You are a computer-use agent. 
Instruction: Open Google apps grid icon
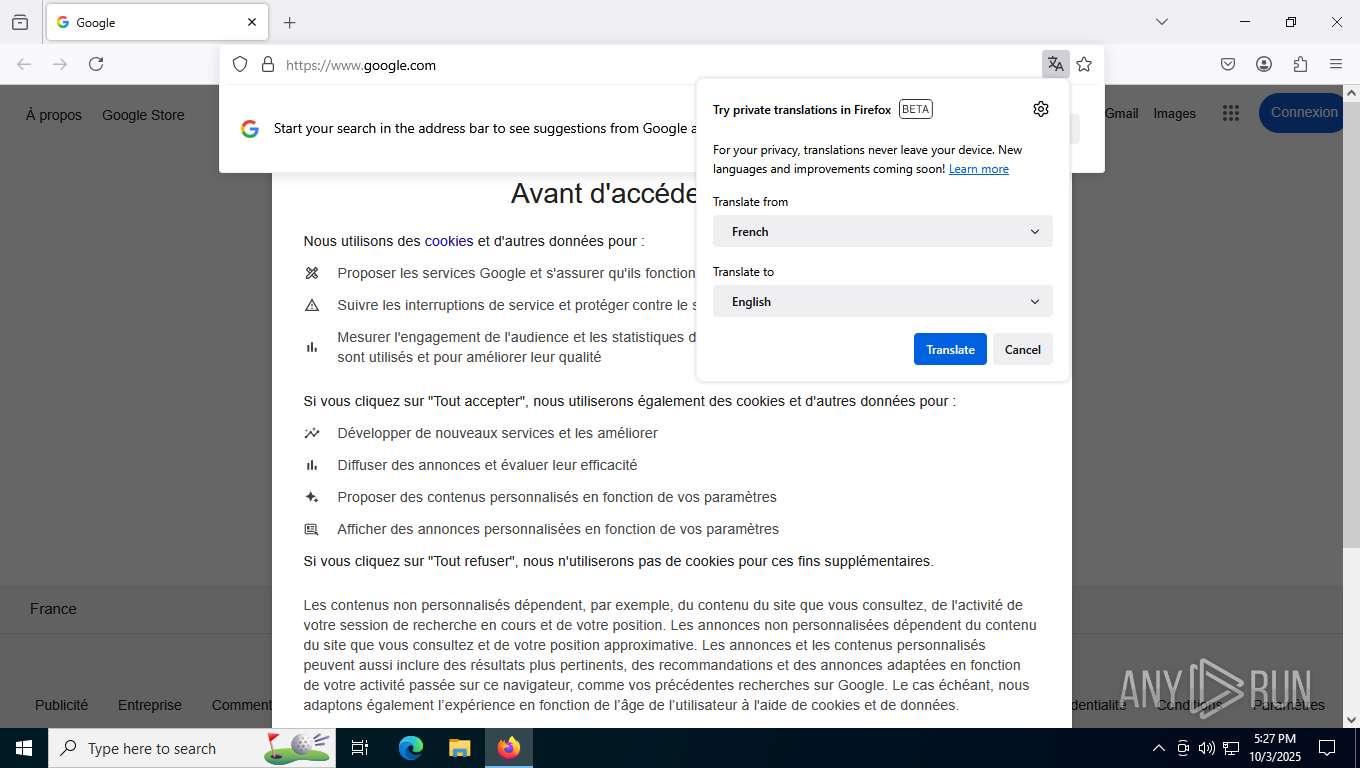click(x=1231, y=113)
